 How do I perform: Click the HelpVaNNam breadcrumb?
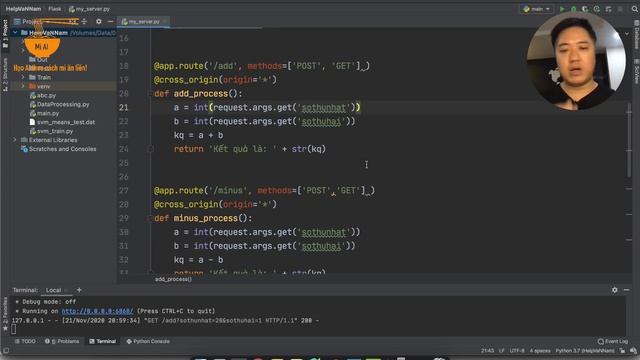click(23, 9)
